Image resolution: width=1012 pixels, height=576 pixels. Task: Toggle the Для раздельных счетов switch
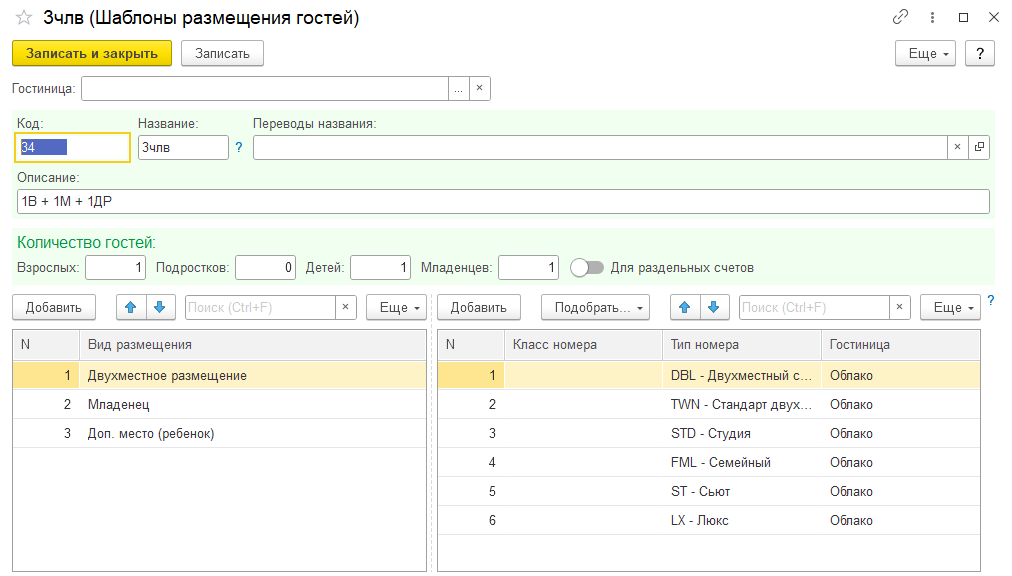pyautogui.click(x=587, y=268)
